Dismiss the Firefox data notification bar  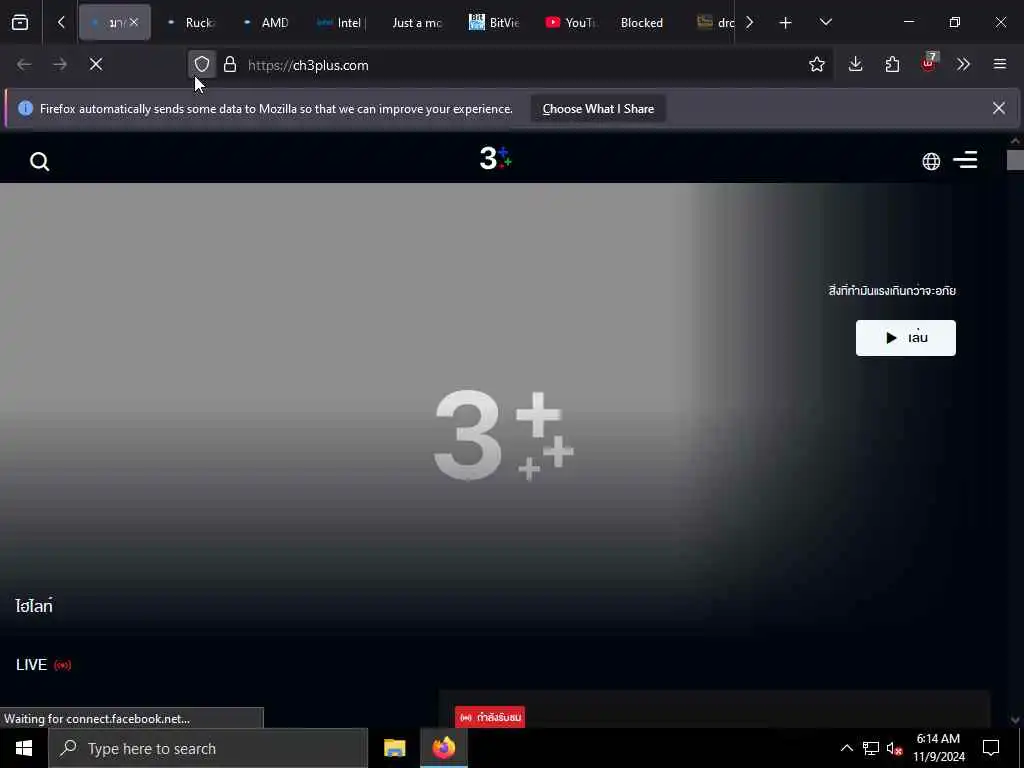click(x=999, y=108)
